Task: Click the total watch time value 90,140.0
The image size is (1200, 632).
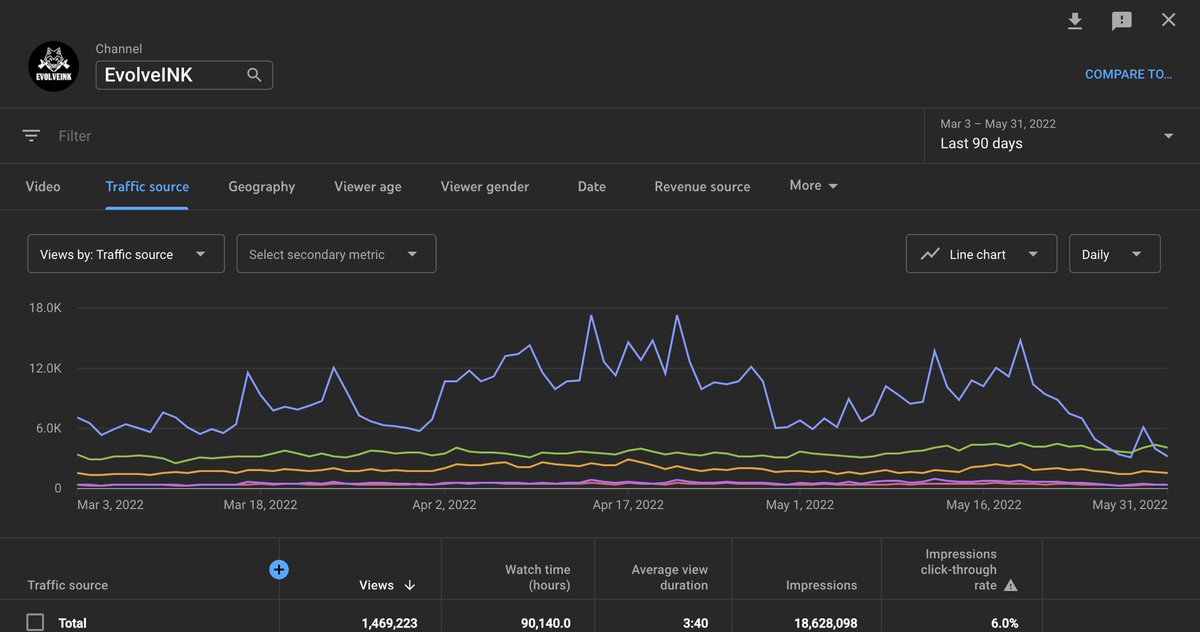Action: click(x=546, y=623)
